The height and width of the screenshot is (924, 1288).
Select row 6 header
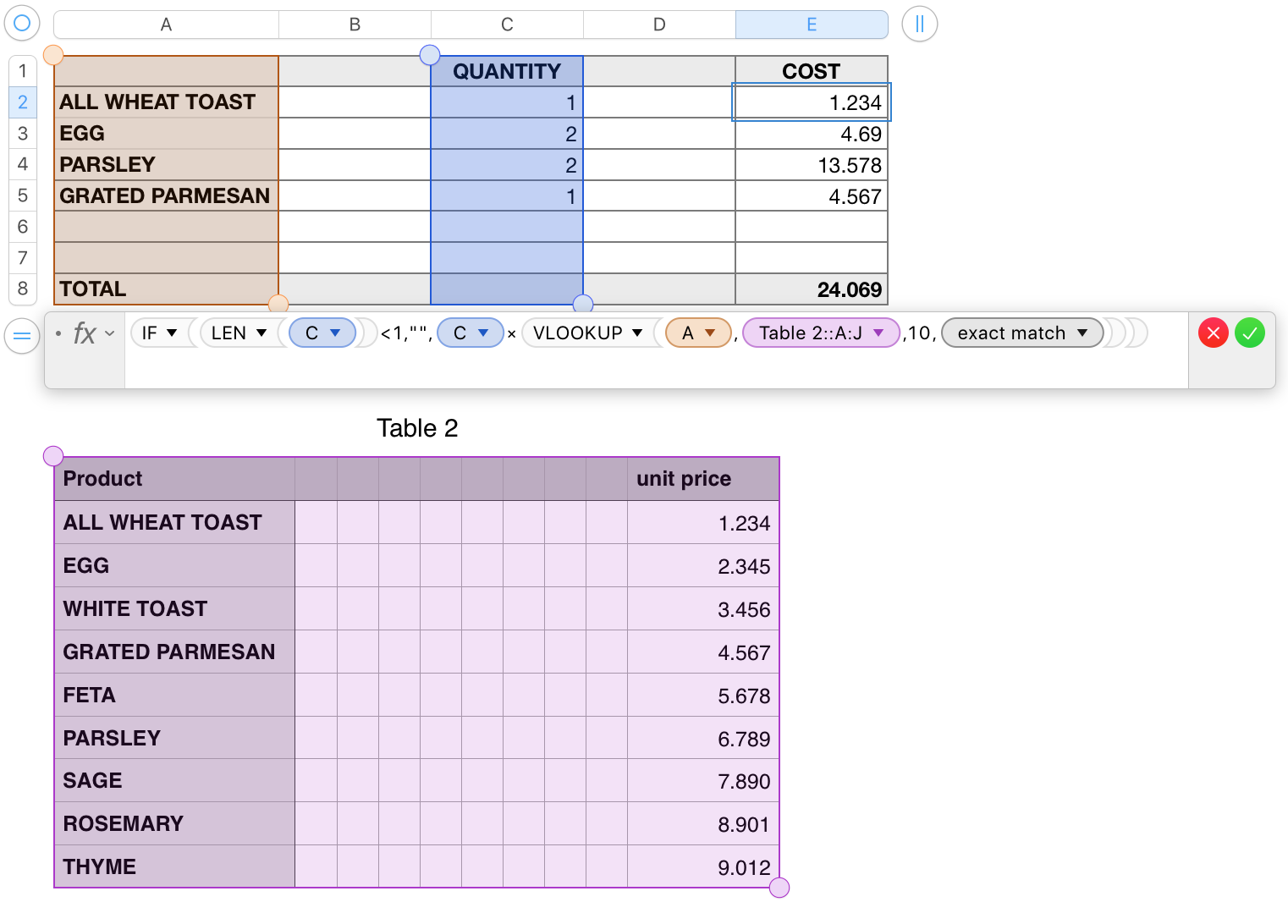(x=23, y=227)
